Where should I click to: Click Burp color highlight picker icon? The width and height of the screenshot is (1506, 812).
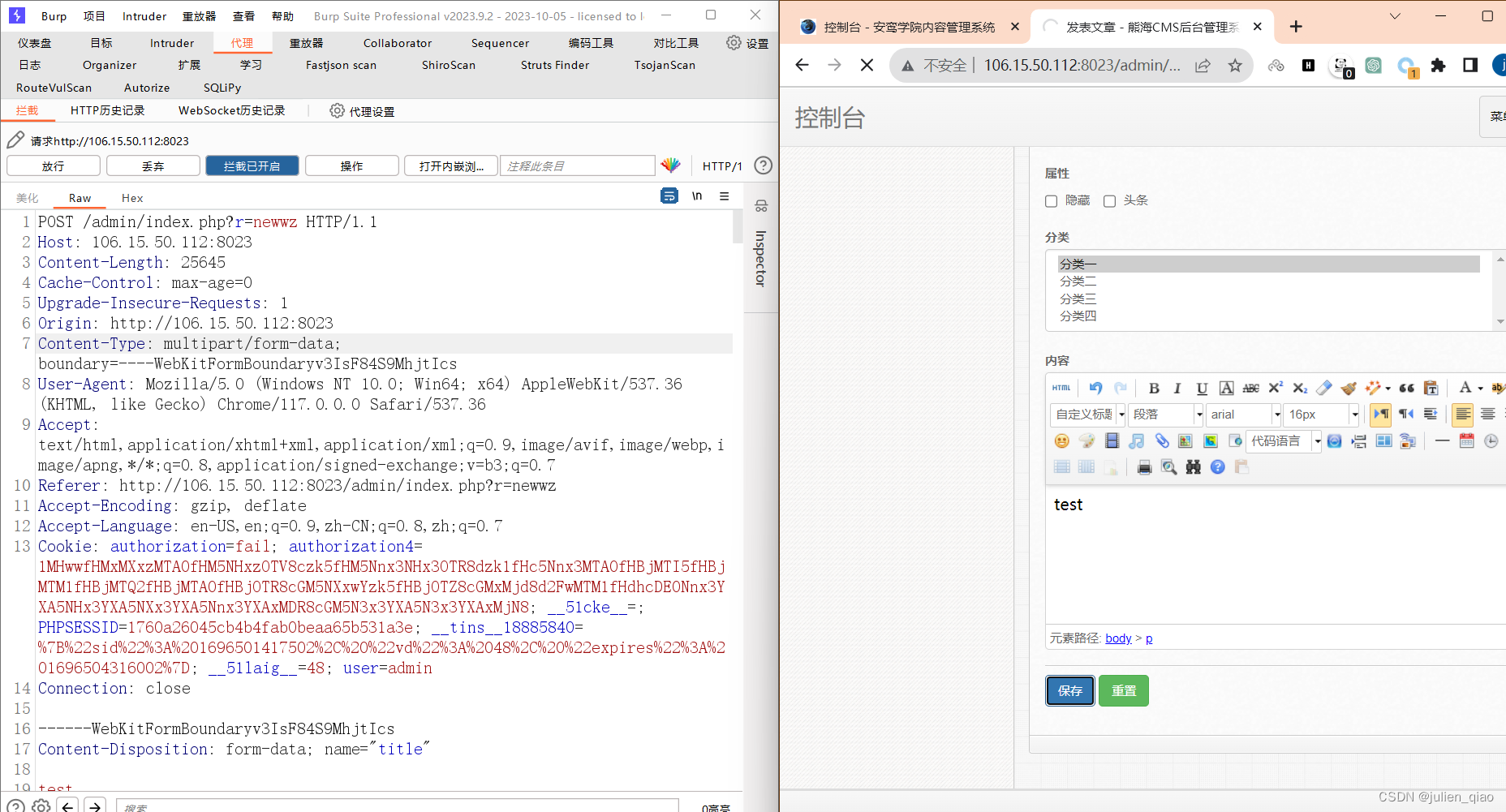click(x=671, y=165)
